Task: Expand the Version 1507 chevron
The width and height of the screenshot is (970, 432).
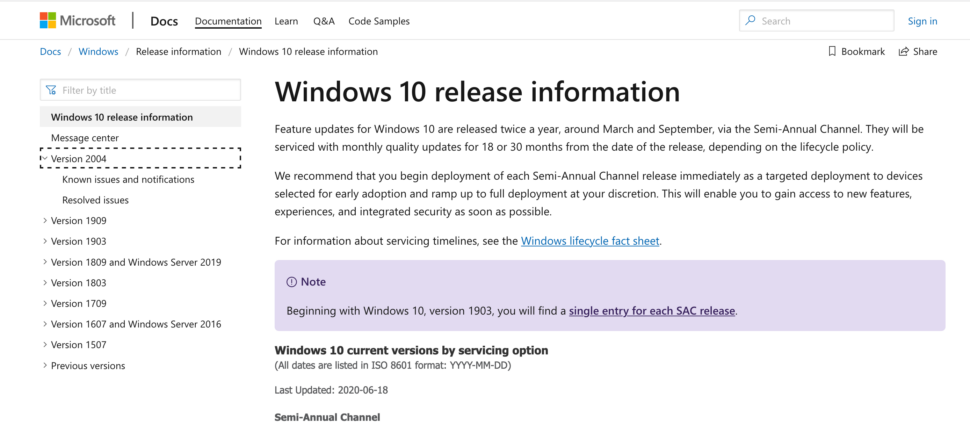Action: click(45, 345)
